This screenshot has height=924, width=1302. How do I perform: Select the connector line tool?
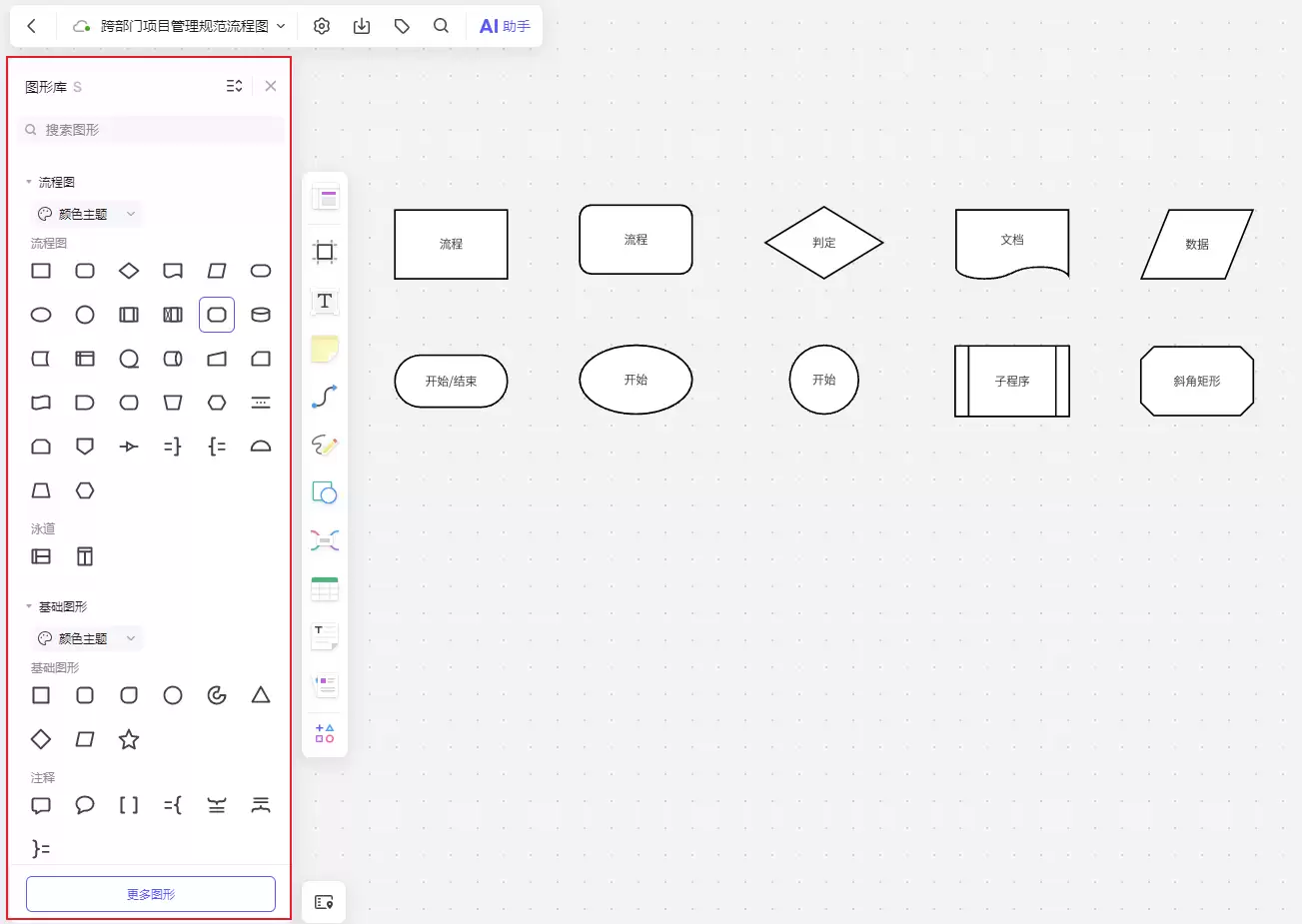click(325, 397)
